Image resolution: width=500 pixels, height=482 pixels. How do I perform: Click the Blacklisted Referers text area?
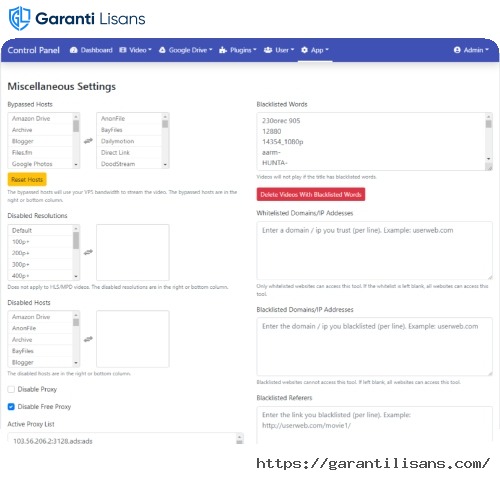coord(374,424)
